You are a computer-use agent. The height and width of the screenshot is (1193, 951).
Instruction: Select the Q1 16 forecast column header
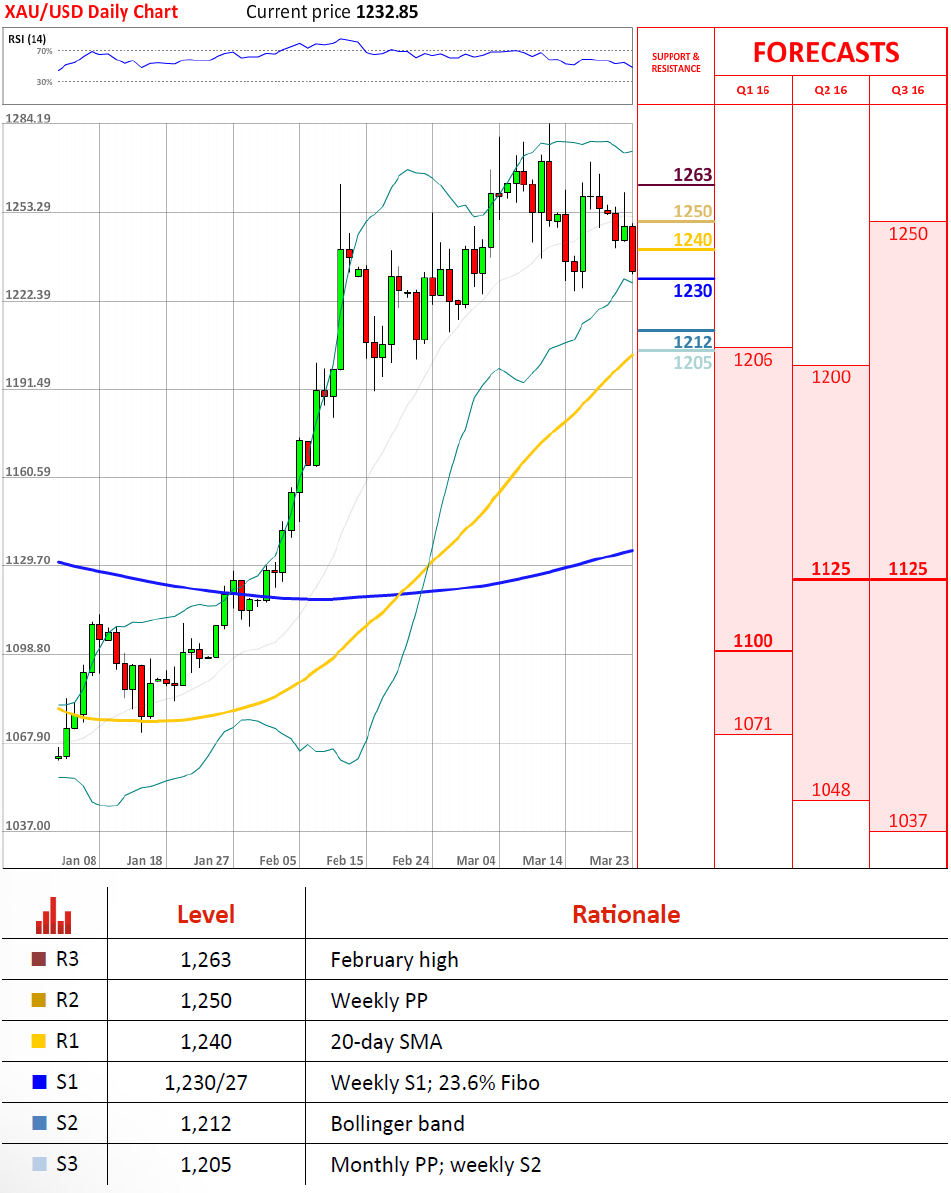tap(753, 90)
